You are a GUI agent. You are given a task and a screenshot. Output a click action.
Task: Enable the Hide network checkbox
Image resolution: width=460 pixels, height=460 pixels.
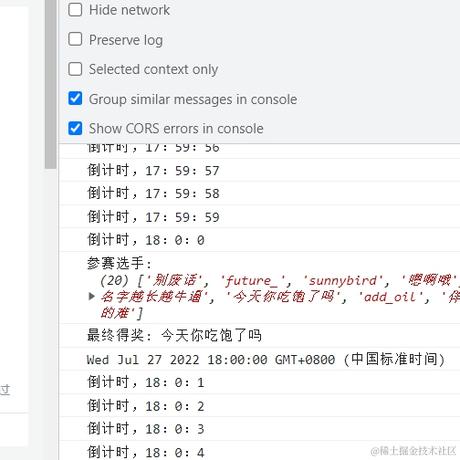pos(75,10)
